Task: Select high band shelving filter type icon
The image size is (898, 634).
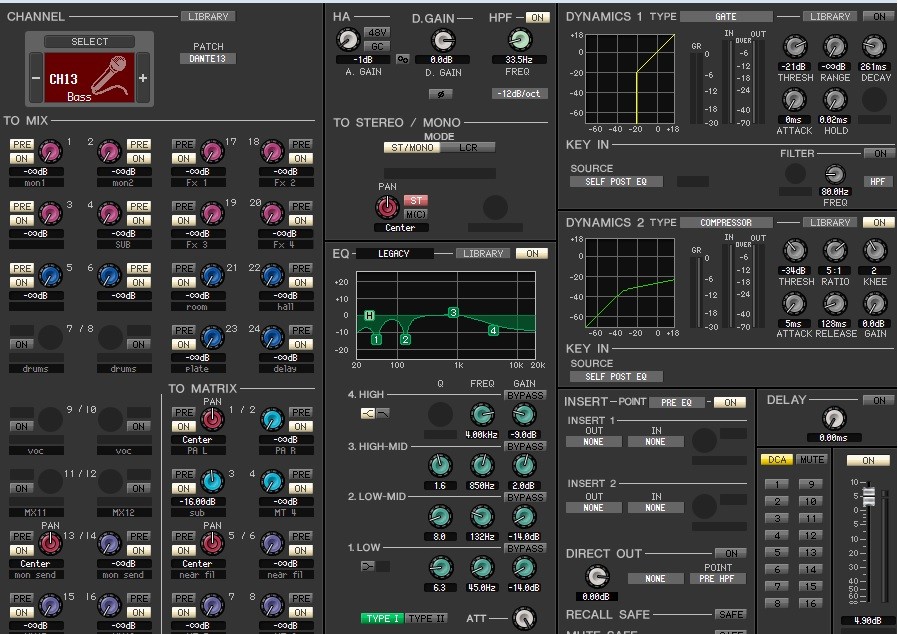Action: (x=368, y=413)
